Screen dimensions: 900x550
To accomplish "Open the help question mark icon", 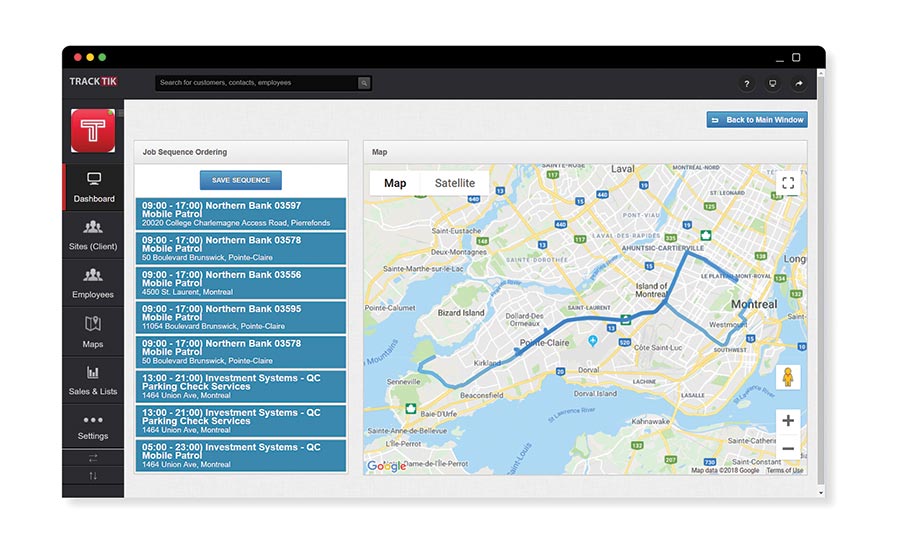I will pos(746,84).
